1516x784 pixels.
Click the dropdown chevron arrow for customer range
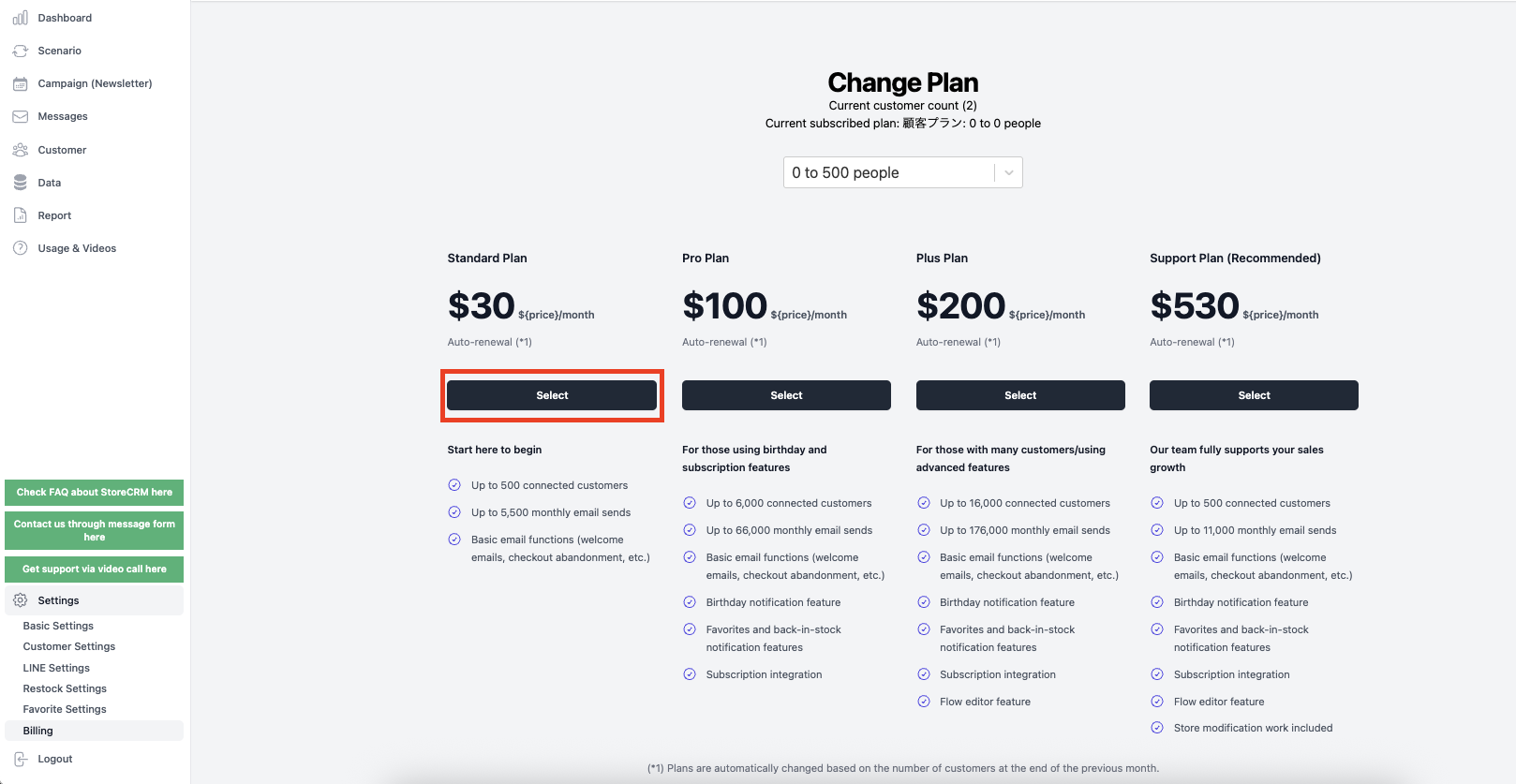pyautogui.click(x=1009, y=172)
